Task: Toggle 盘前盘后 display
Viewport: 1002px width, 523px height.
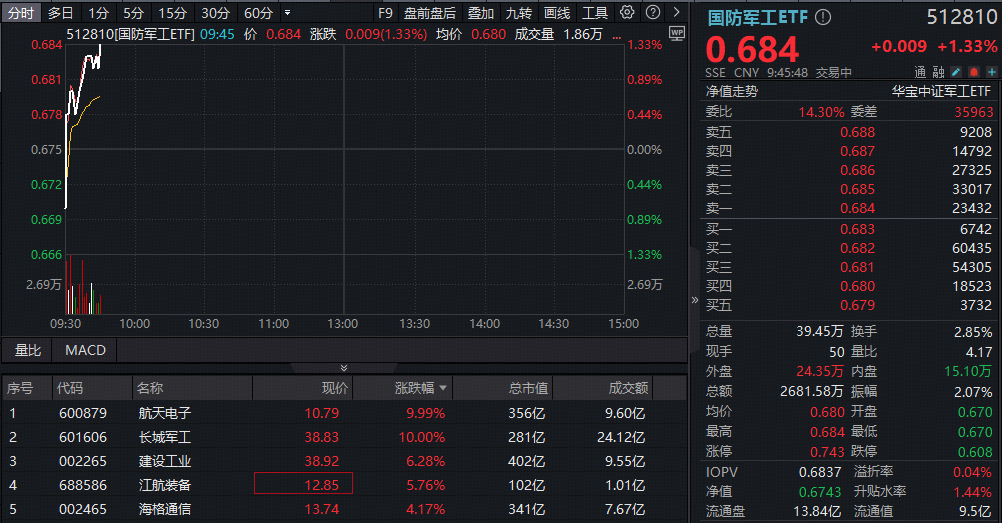Action: (x=429, y=13)
